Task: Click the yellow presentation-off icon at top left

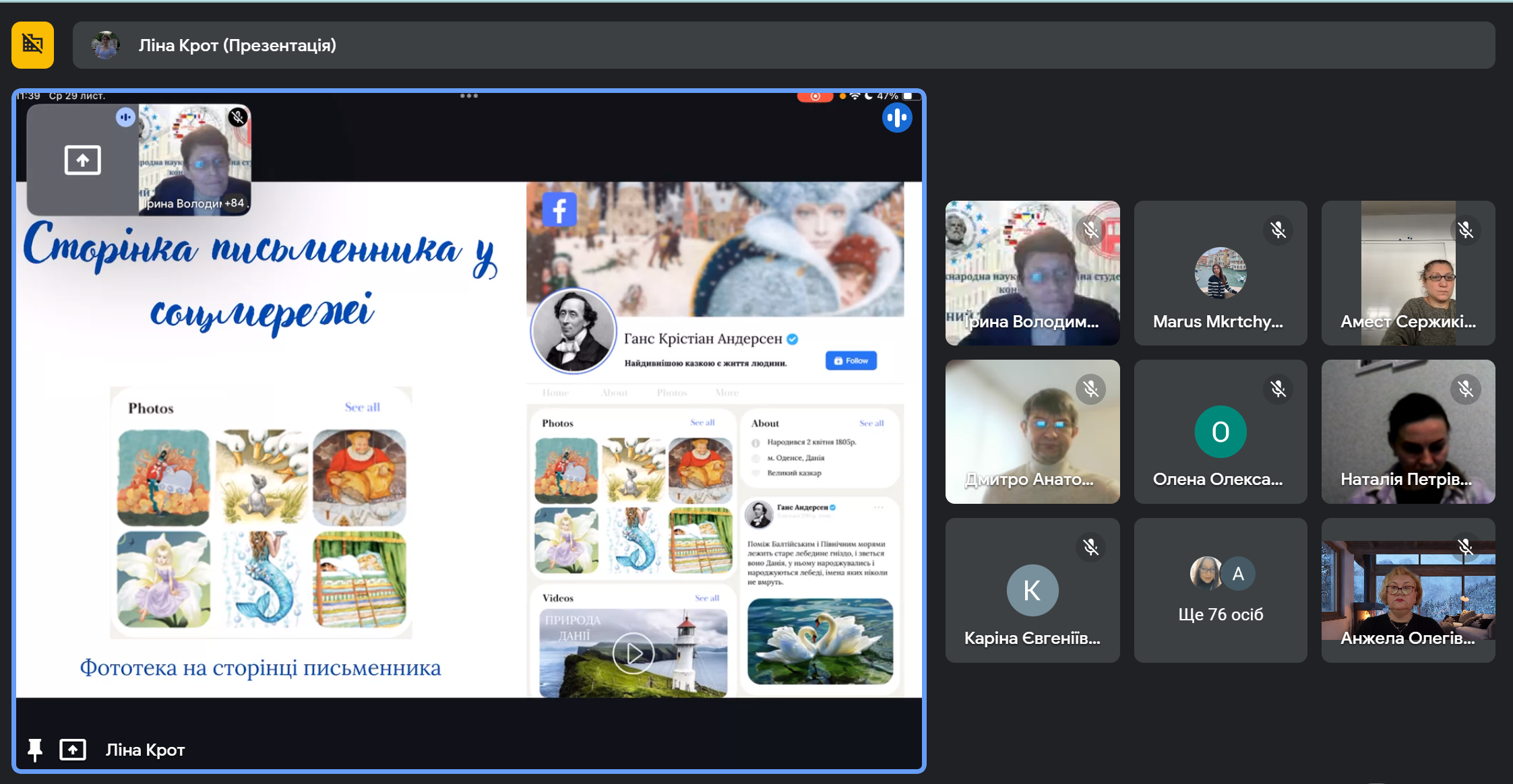Action: (x=32, y=45)
